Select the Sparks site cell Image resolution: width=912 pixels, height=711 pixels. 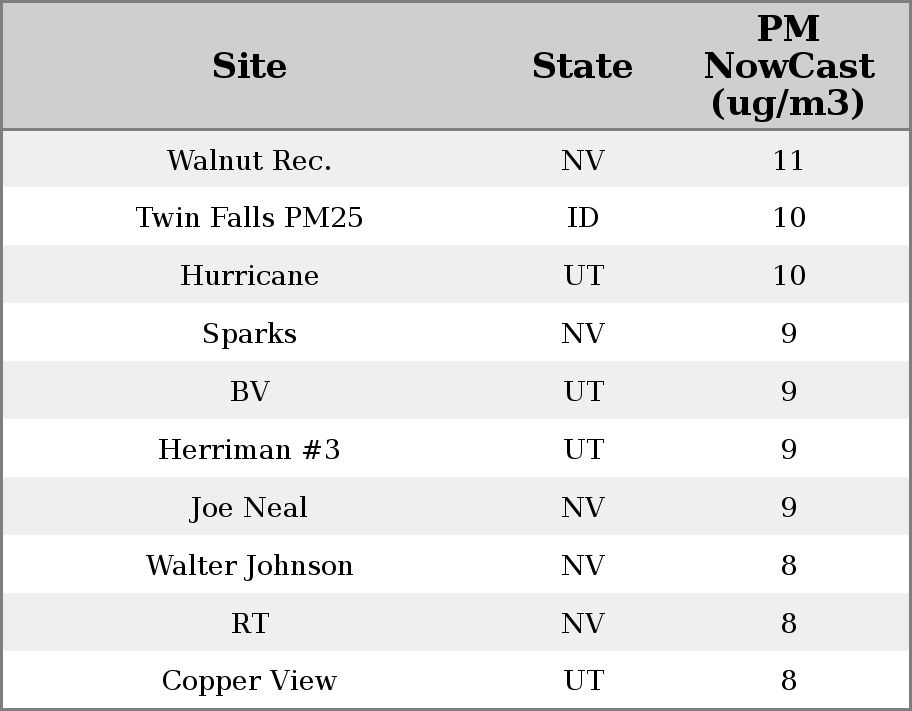249,334
